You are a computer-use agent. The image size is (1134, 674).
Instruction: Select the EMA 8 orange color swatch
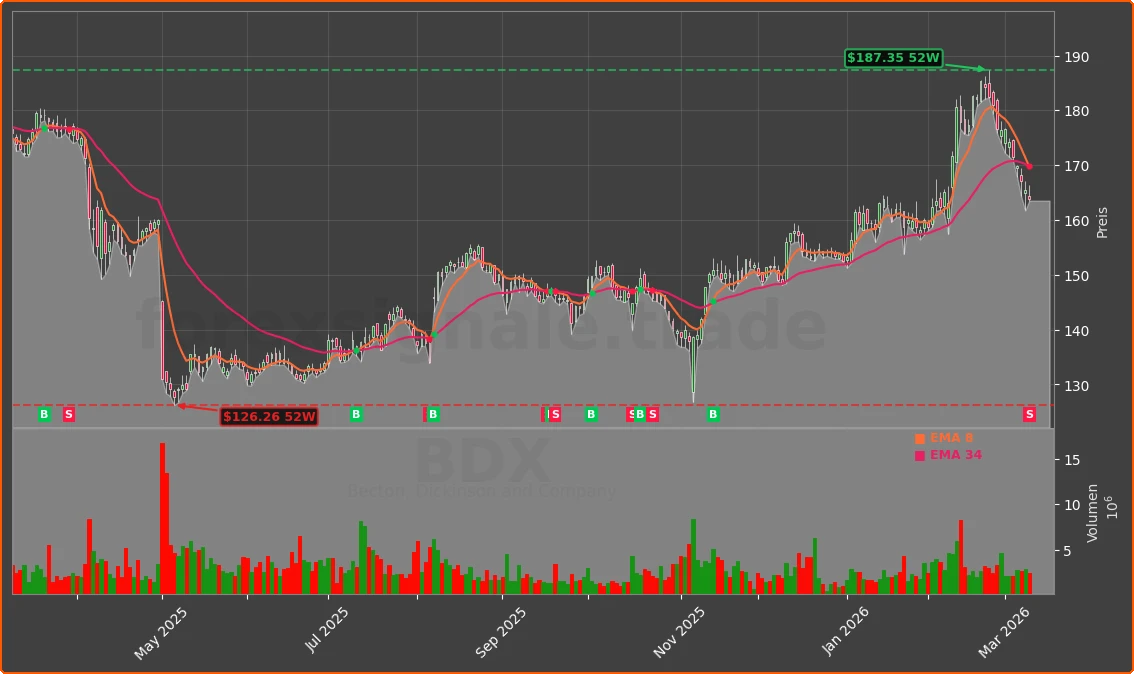click(x=919, y=437)
